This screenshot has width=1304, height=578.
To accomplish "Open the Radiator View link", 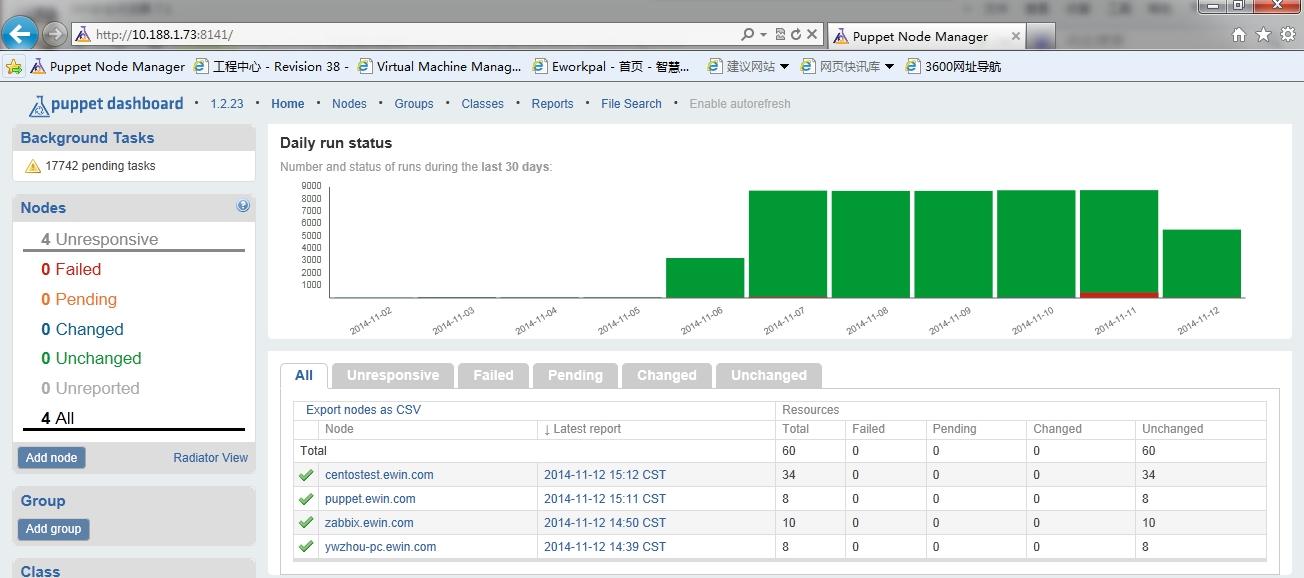I will (210, 458).
